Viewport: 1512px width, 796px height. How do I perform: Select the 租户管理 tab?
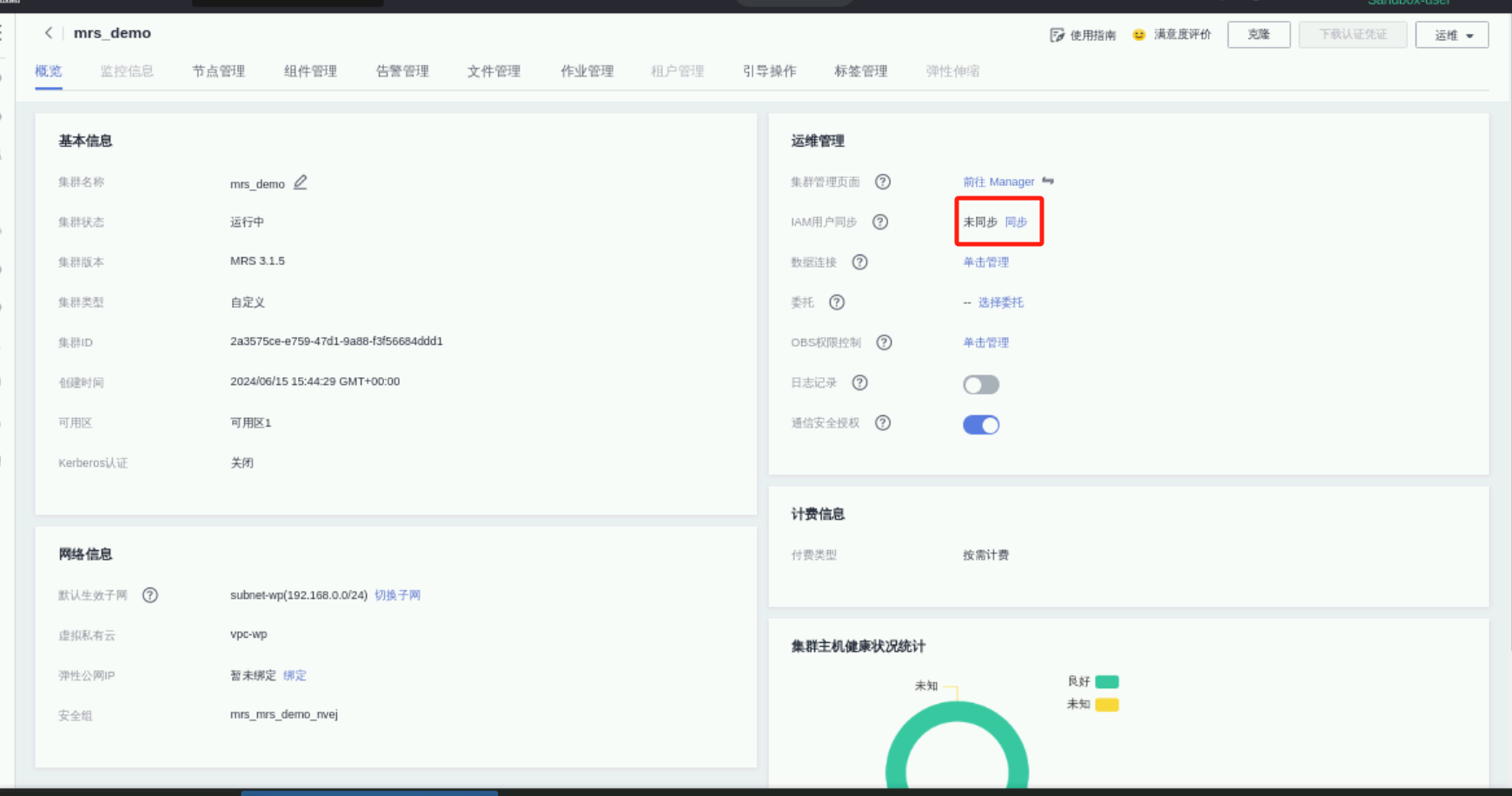tap(678, 71)
